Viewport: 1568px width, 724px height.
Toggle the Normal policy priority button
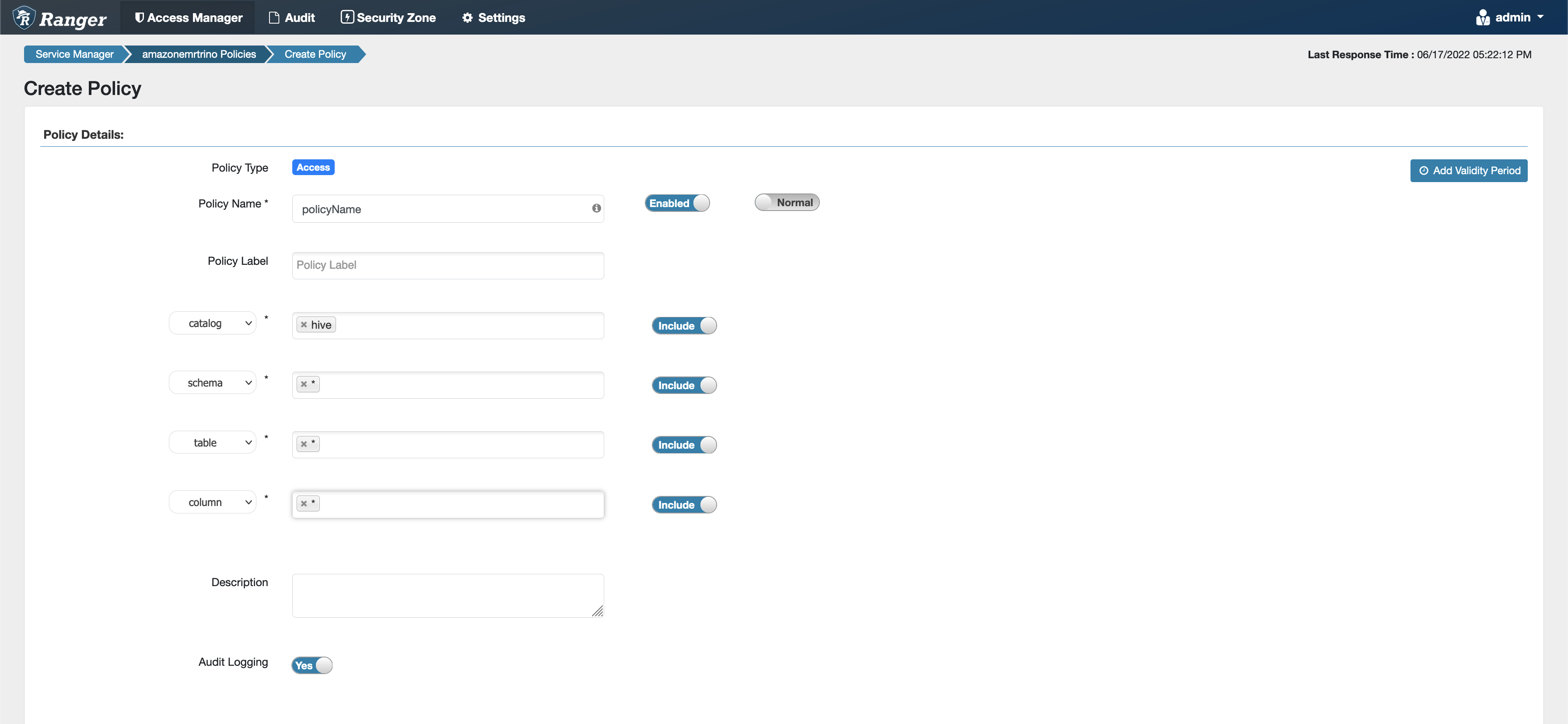[x=787, y=202]
